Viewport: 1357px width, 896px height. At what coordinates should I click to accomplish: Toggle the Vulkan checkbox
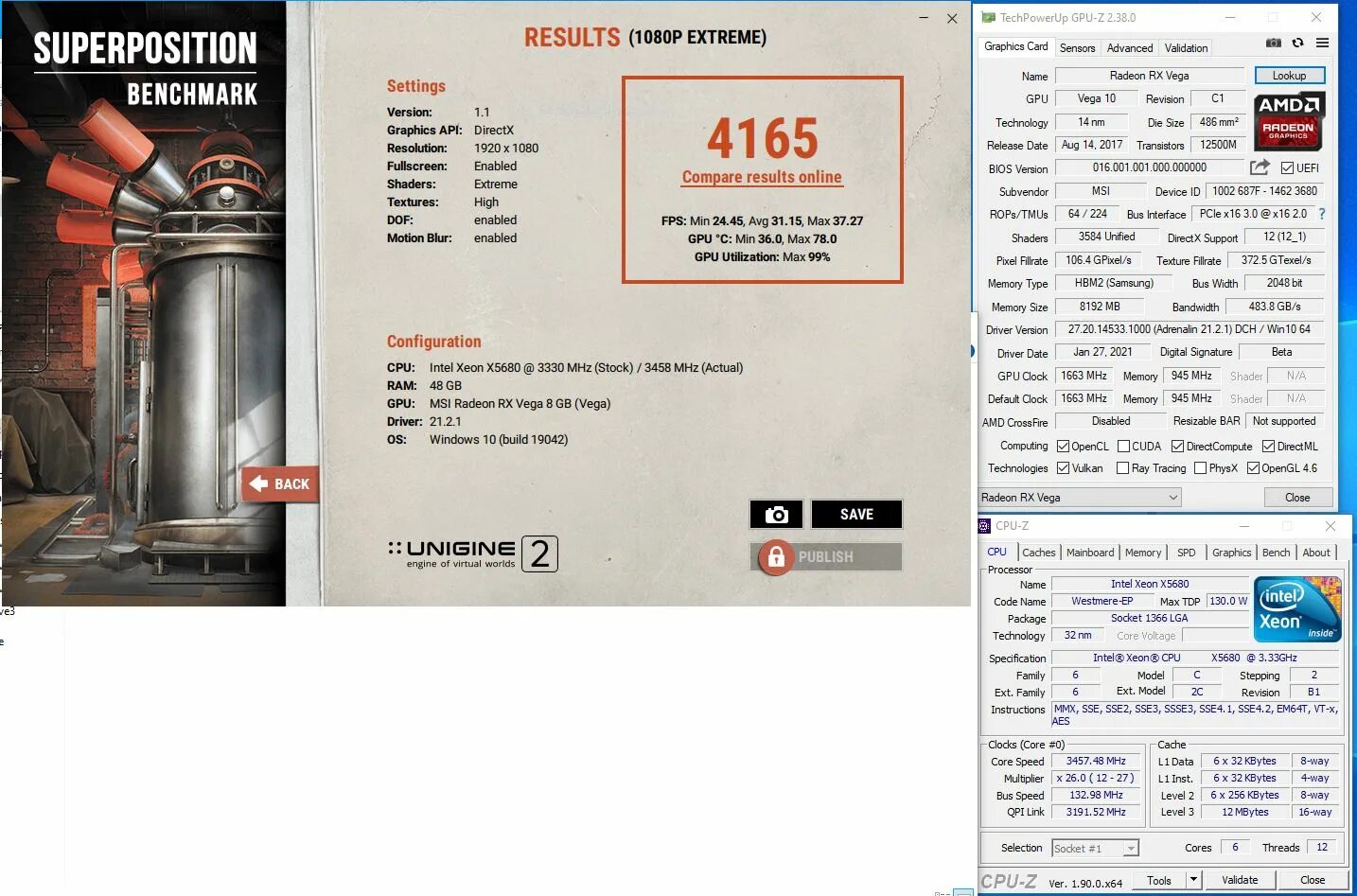1063,468
